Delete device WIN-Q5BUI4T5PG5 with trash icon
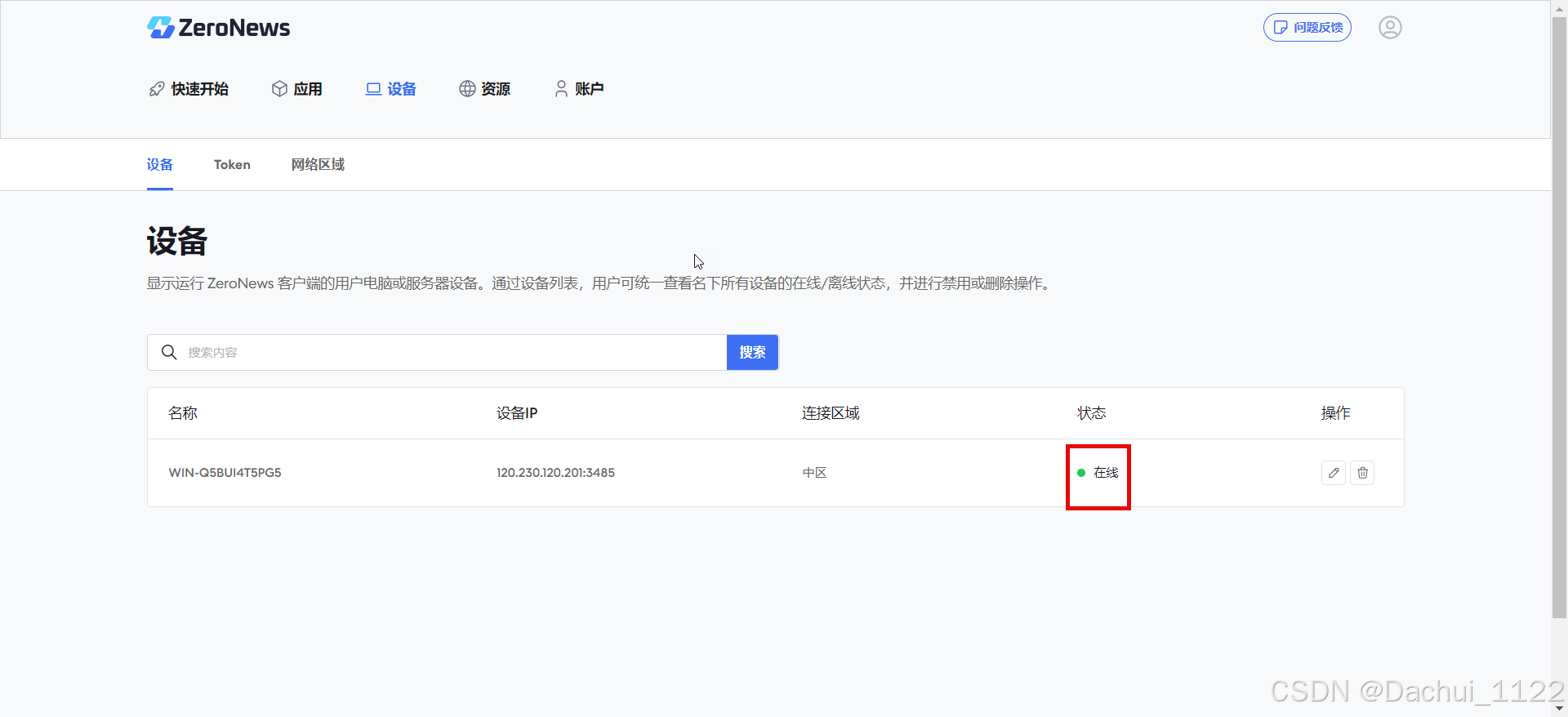The width and height of the screenshot is (1568, 717). pyautogui.click(x=1362, y=473)
